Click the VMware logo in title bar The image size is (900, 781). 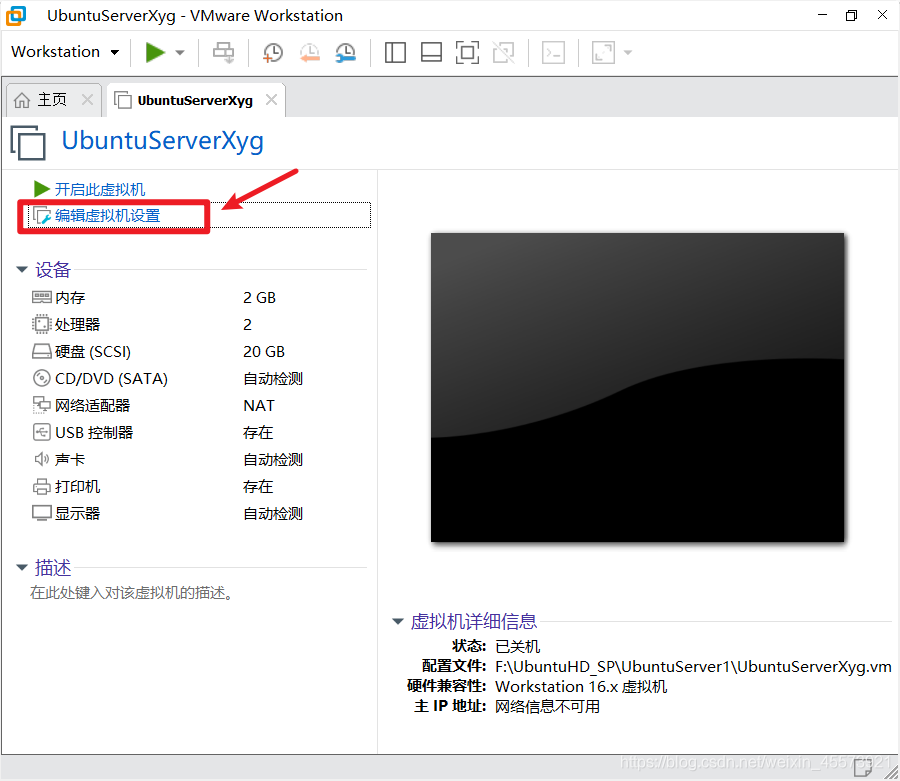click(16, 16)
